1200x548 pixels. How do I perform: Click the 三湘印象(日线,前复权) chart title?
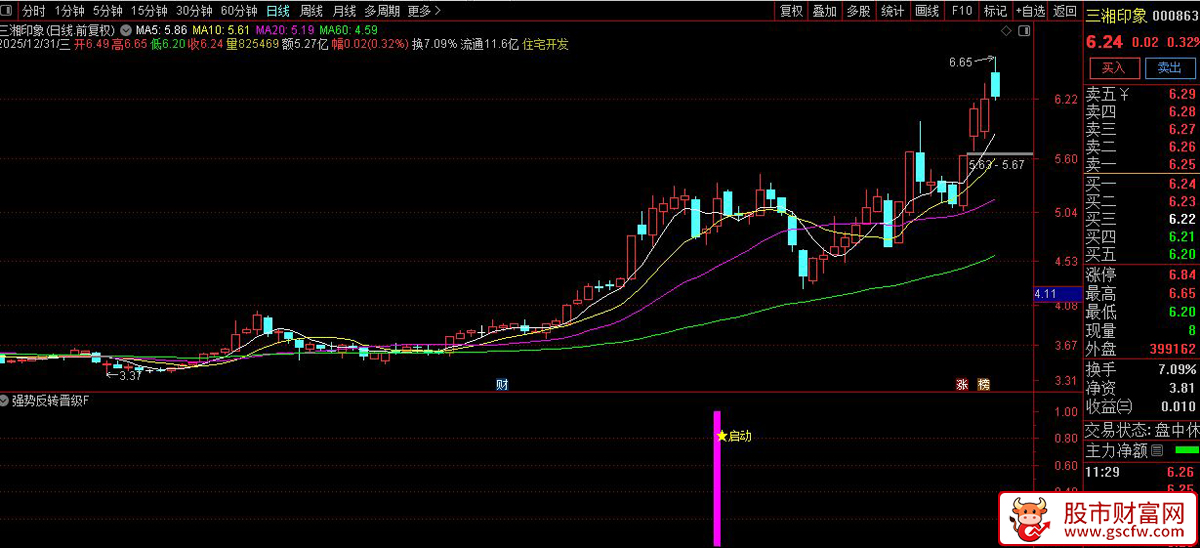click(58, 31)
